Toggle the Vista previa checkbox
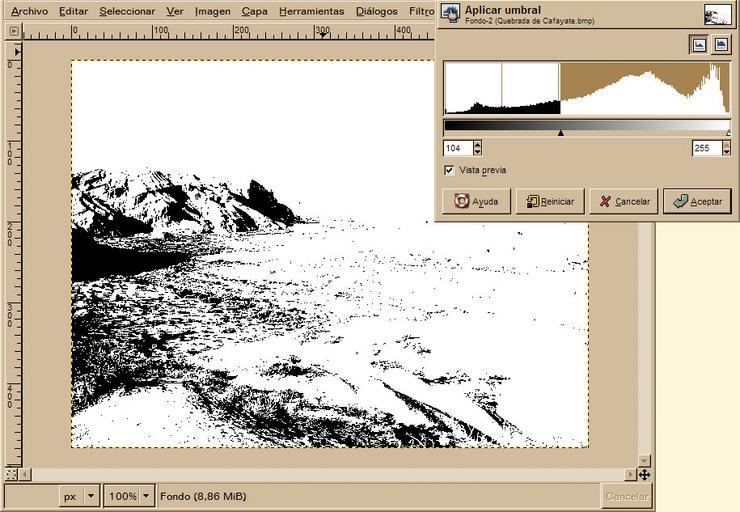Viewport: 740px width, 512px height. [449, 170]
